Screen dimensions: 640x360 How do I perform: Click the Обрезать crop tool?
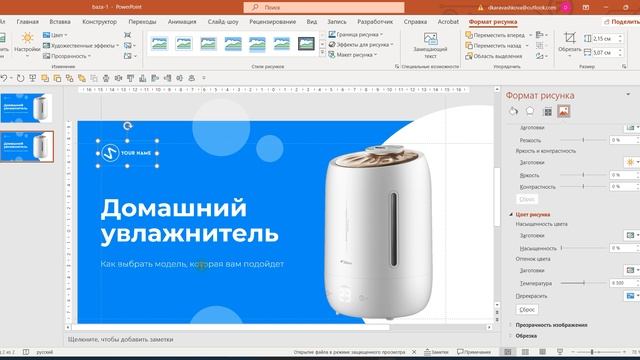(569, 44)
